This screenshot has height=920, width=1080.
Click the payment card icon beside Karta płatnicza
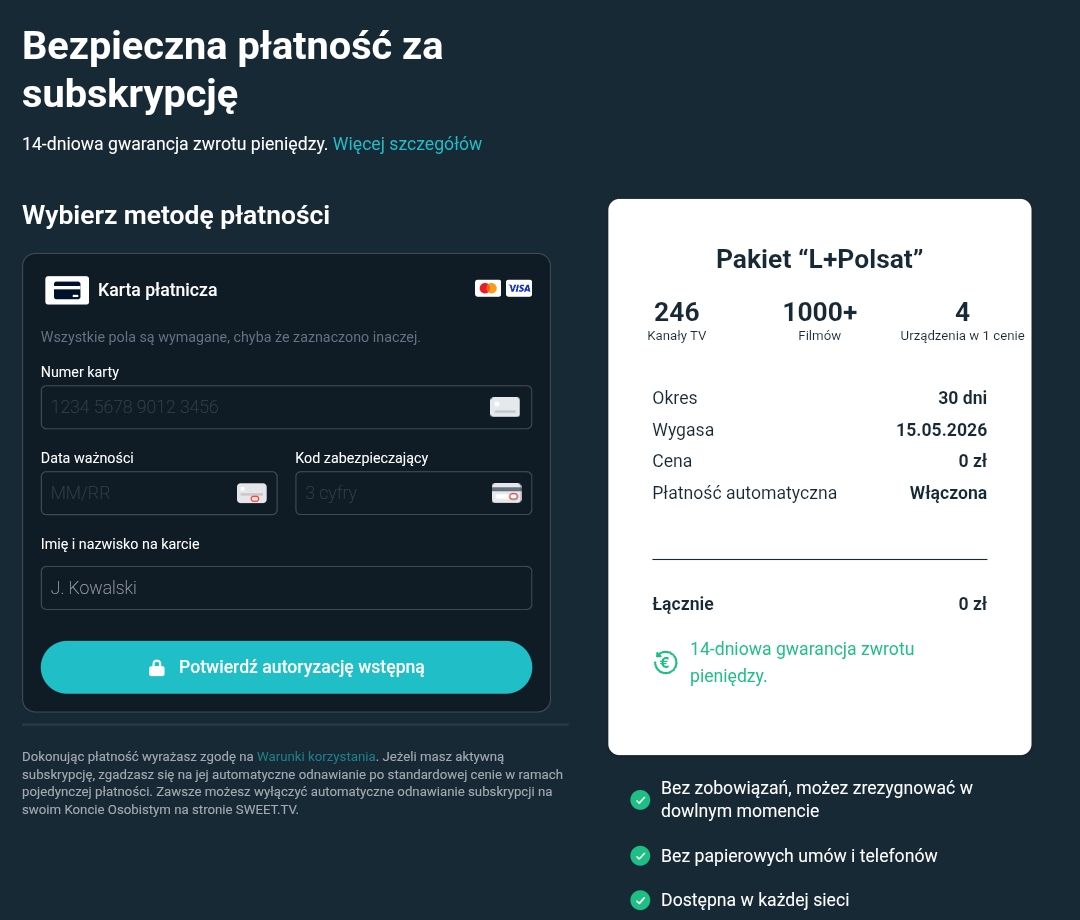pos(67,290)
